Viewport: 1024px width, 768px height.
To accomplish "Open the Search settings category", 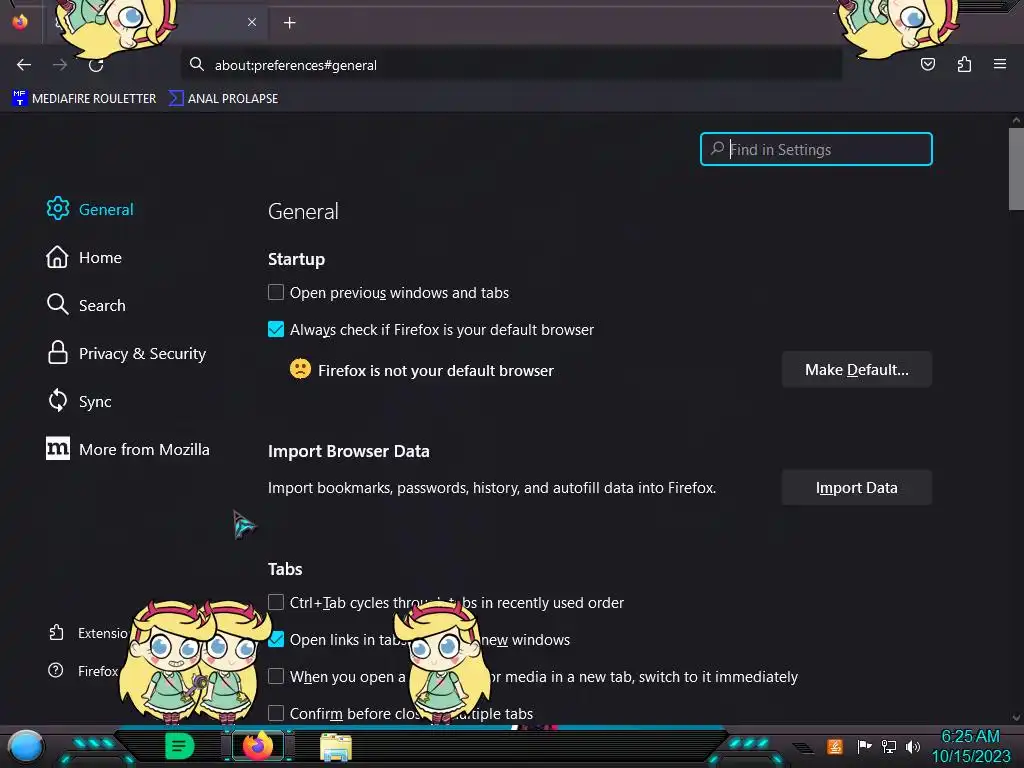I will tap(86, 305).
